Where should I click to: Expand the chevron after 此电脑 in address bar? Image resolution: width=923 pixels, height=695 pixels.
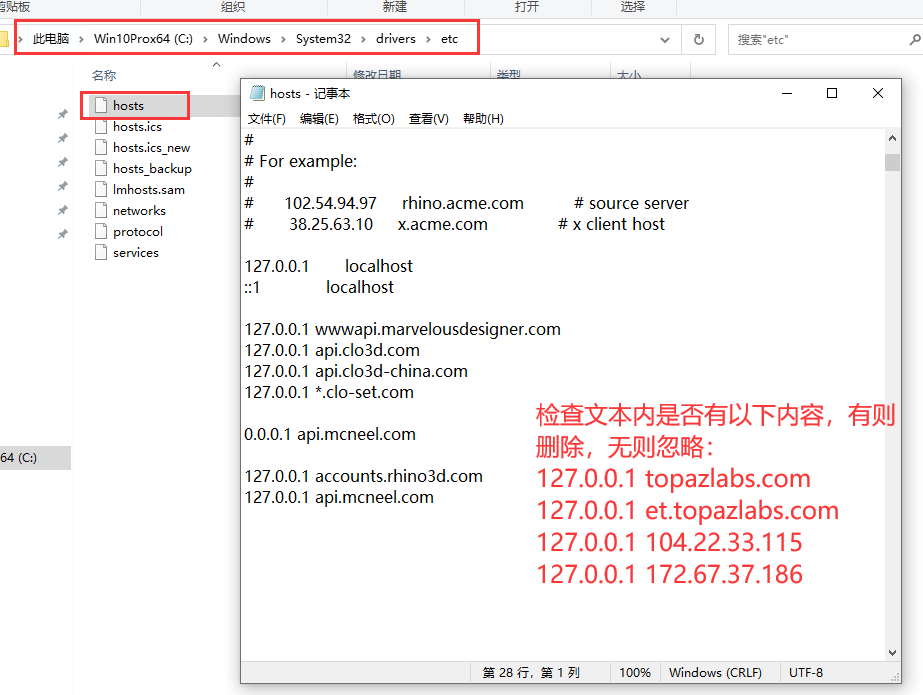coord(81,39)
